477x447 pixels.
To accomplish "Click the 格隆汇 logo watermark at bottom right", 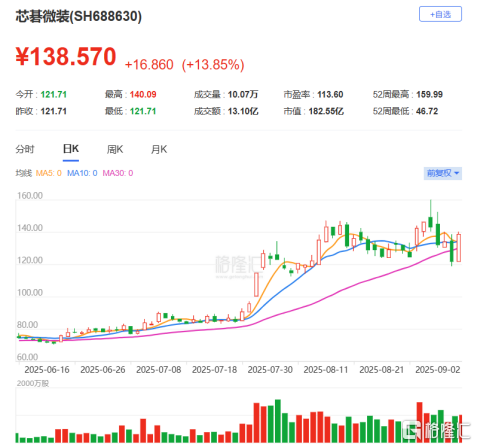I will pyautogui.click(x=436, y=430).
